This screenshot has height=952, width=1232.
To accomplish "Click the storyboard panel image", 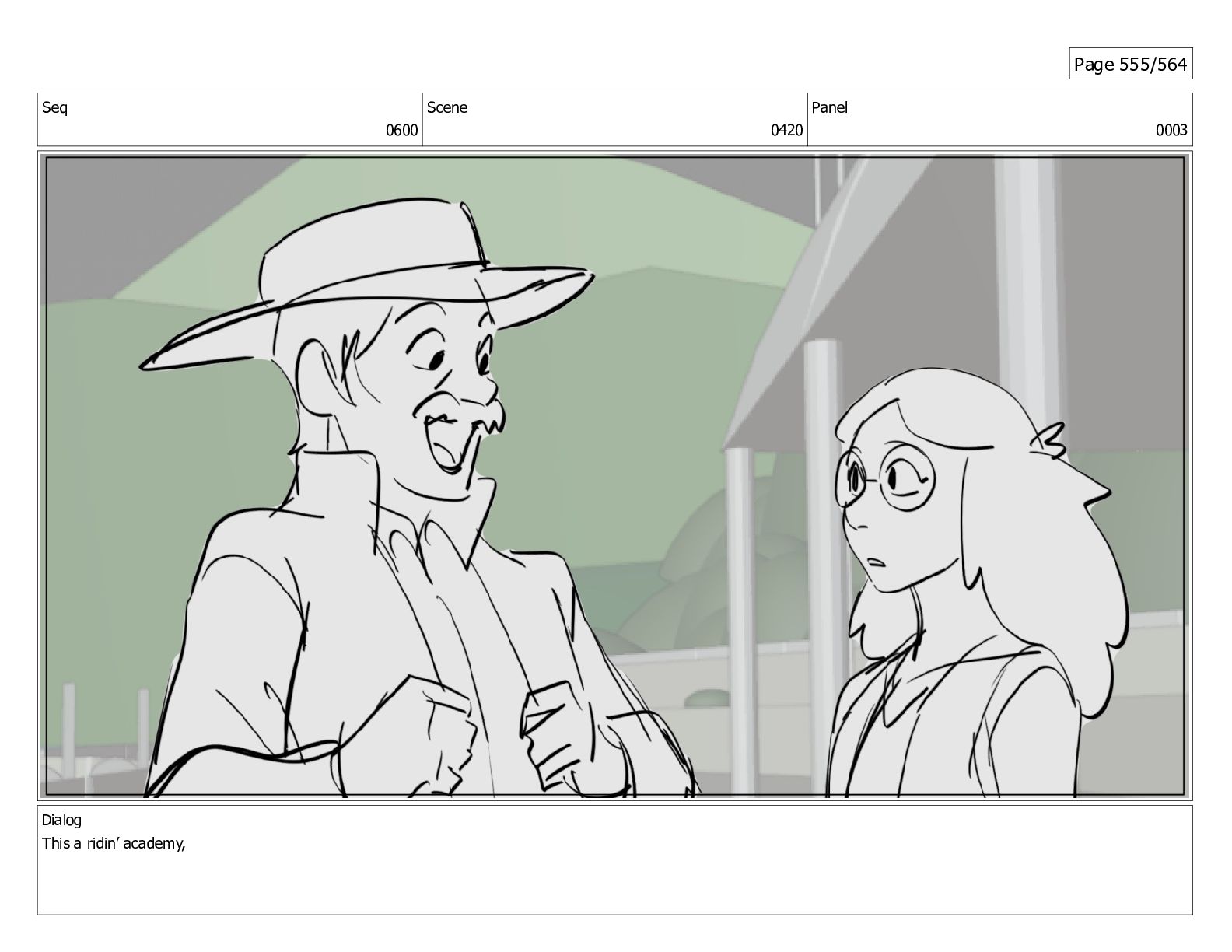I will pos(615,476).
